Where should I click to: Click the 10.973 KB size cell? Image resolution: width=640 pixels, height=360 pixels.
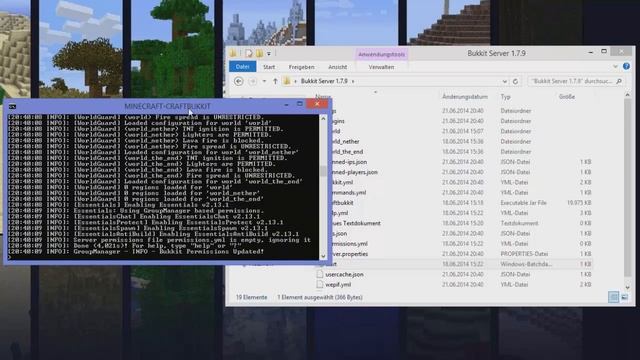tap(579, 202)
